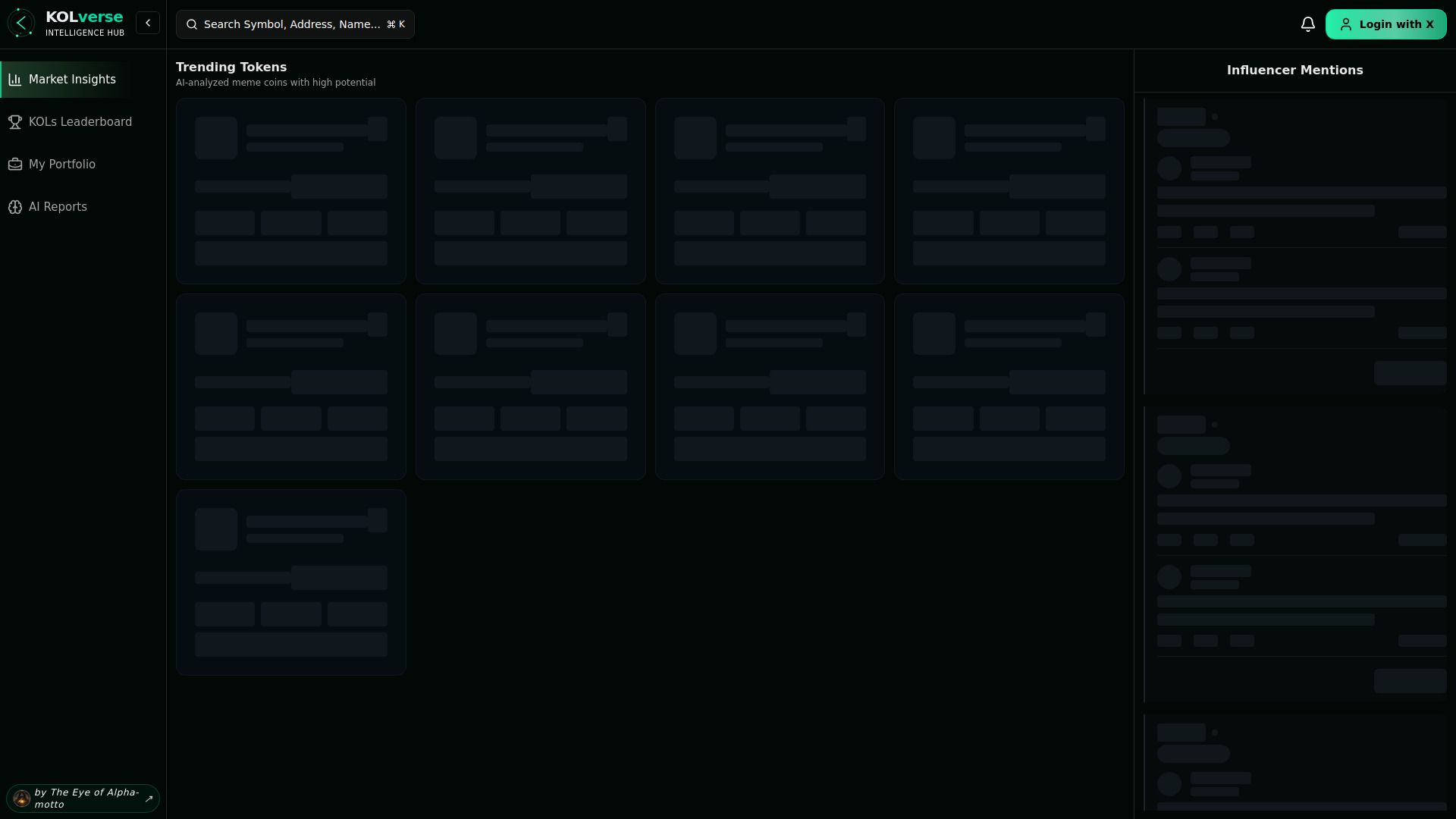Click the first Trending Tokens card

290,190
